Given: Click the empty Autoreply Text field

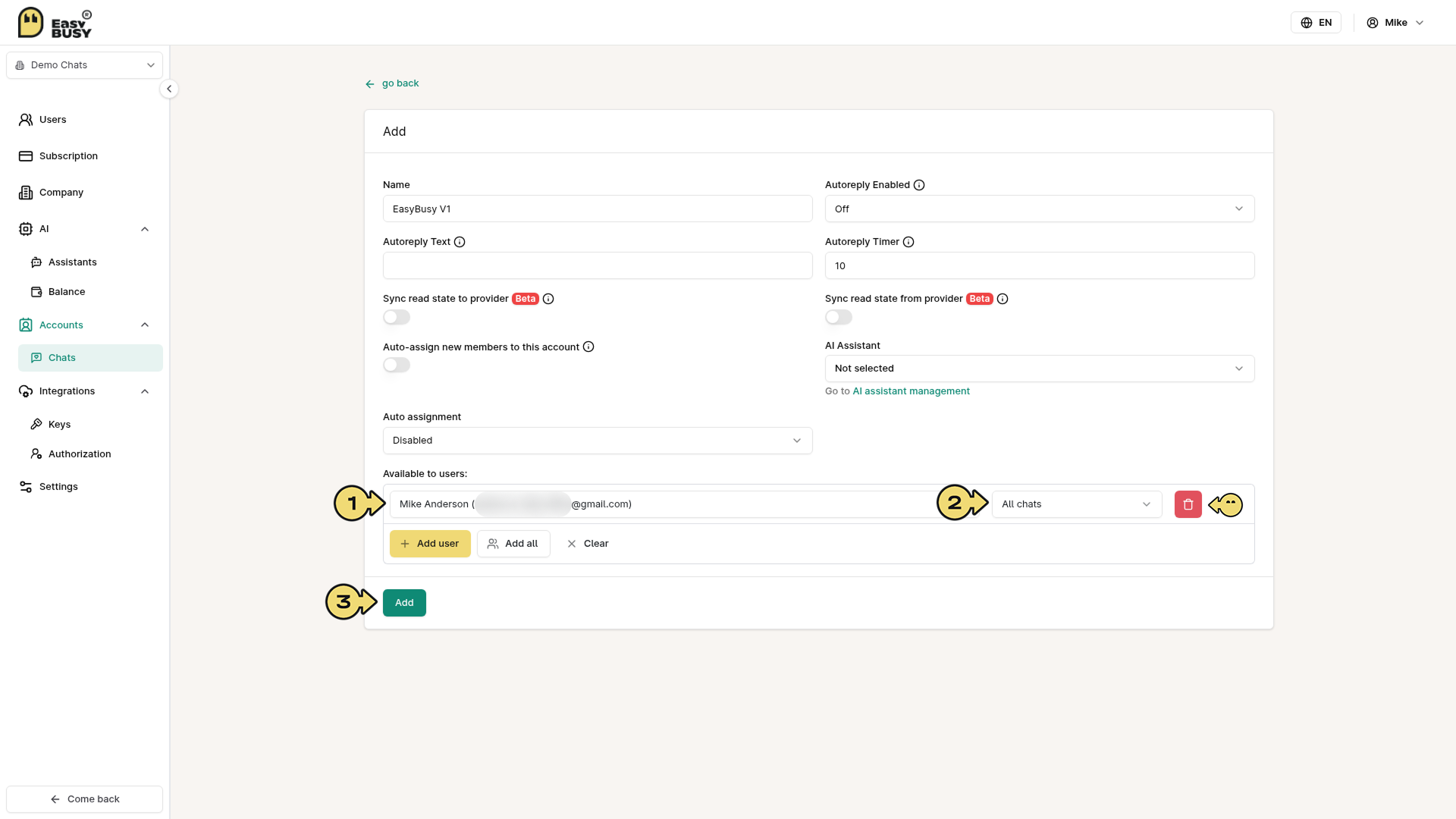Looking at the screenshot, I should [x=598, y=265].
